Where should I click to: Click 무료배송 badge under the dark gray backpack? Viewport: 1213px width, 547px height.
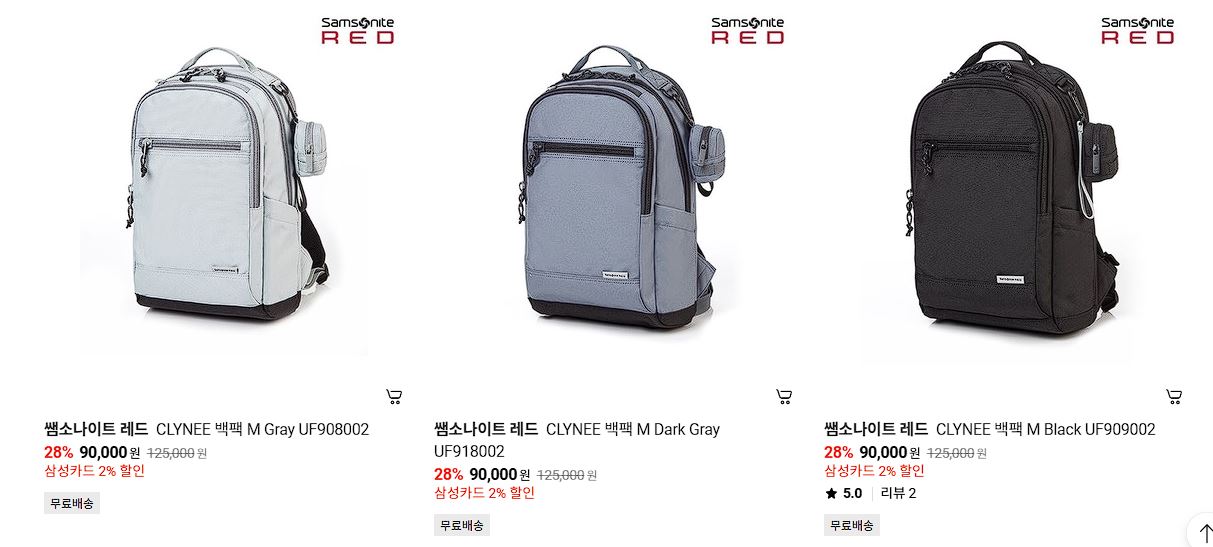point(462,525)
